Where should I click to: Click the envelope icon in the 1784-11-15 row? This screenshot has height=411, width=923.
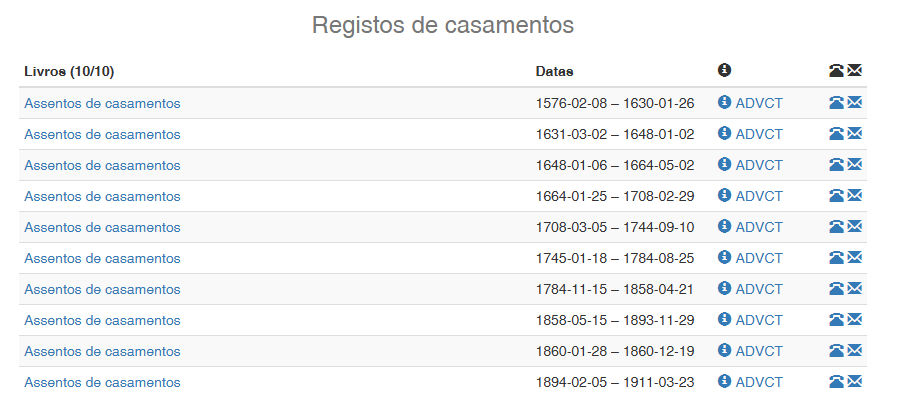[x=855, y=289]
